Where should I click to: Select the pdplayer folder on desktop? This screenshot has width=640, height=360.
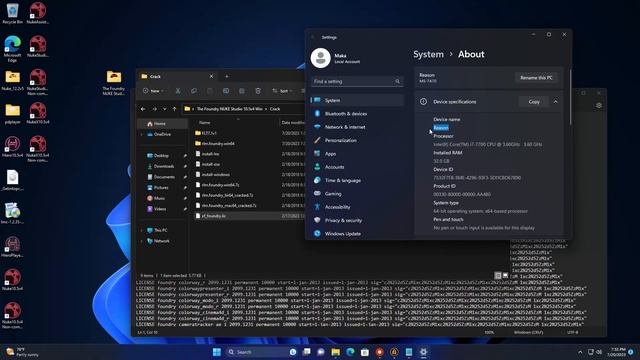(x=12, y=113)
